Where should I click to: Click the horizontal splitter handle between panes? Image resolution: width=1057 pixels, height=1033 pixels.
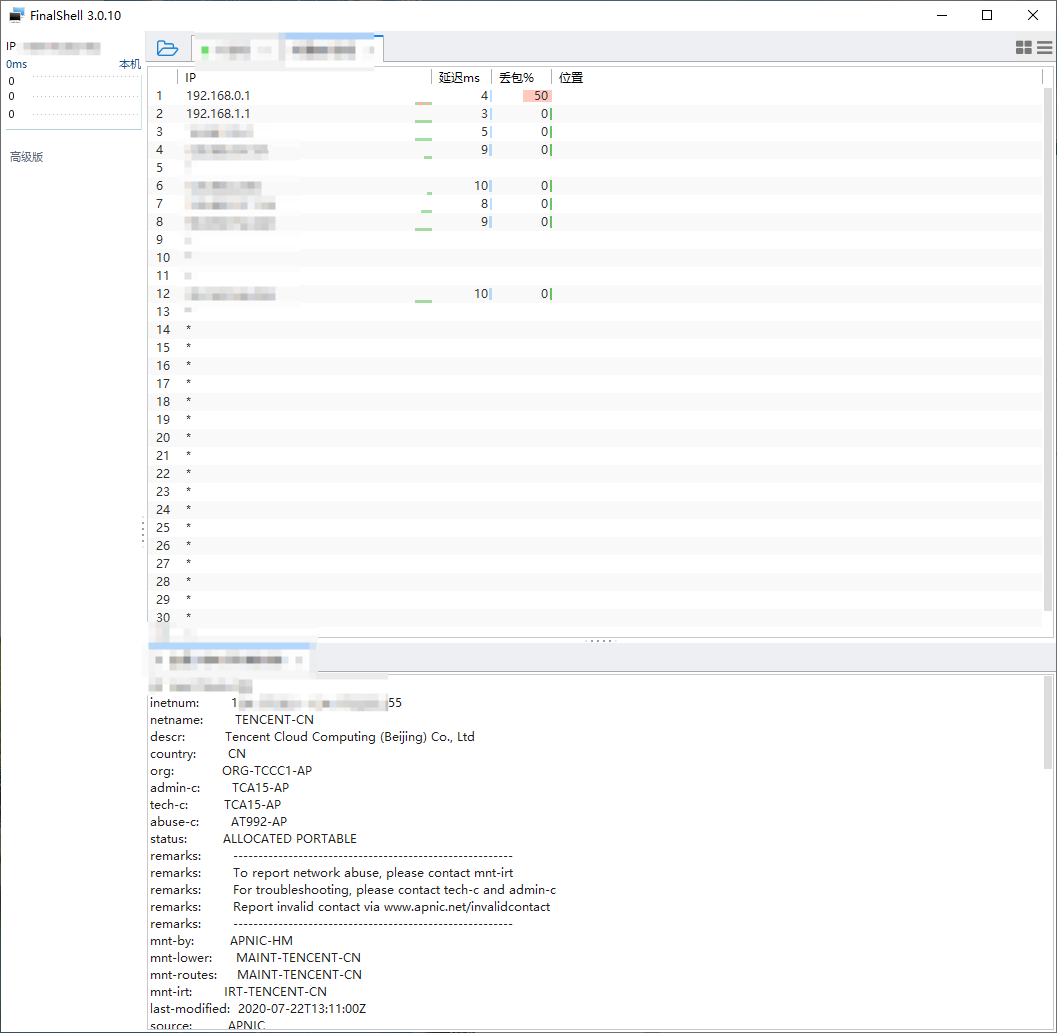(600, 641)
